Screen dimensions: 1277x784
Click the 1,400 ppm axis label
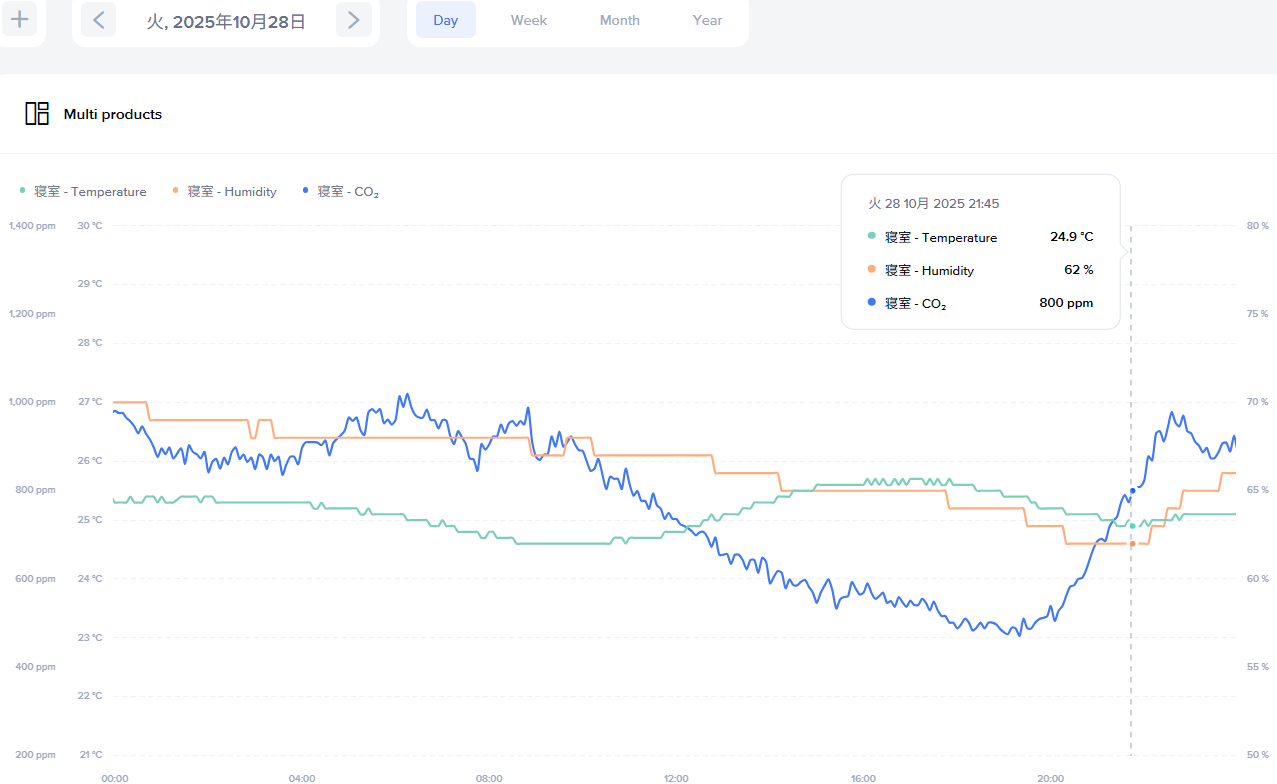32,226
